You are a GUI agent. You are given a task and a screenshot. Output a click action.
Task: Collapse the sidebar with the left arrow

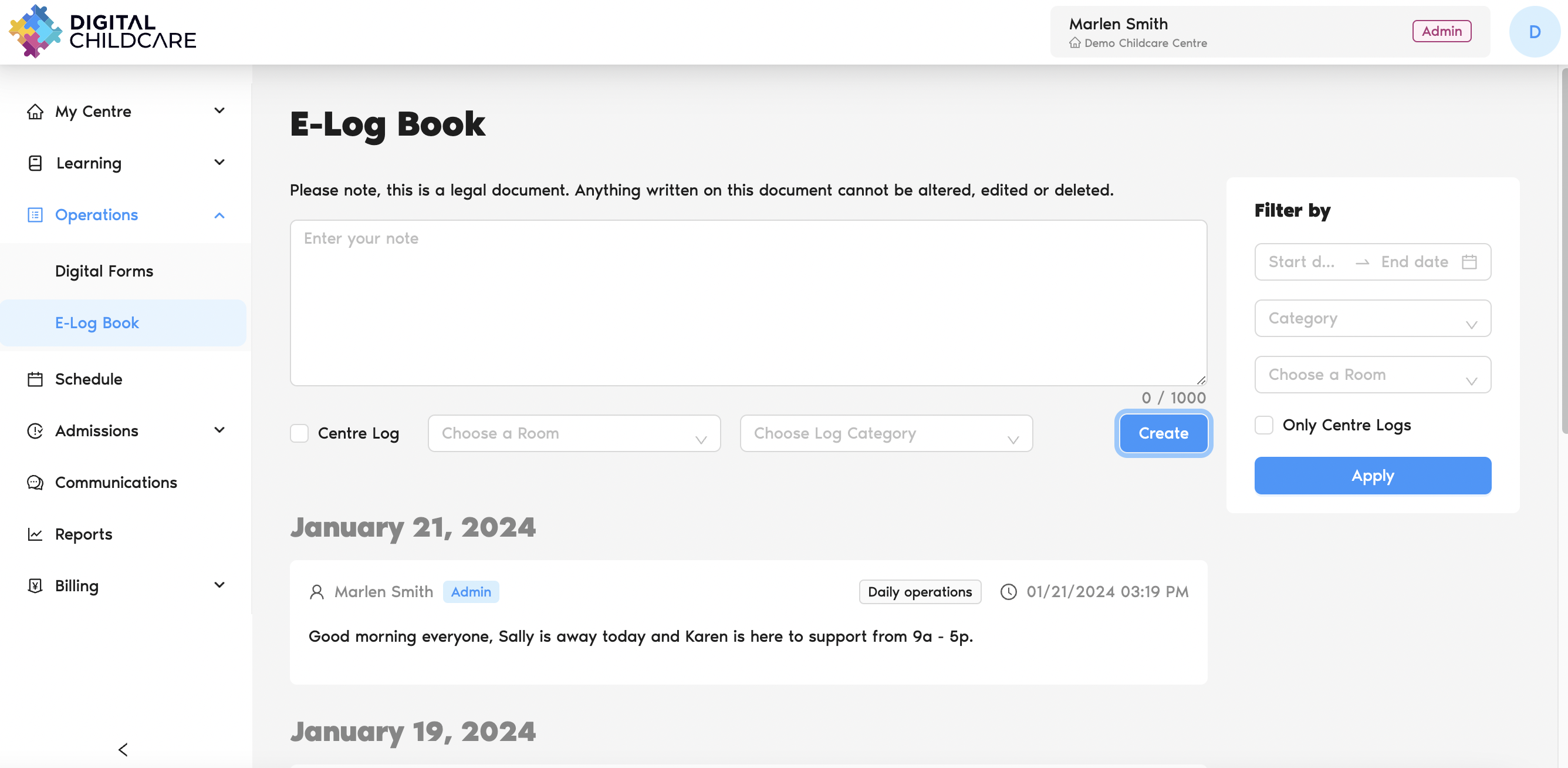[x=123, y=750]
